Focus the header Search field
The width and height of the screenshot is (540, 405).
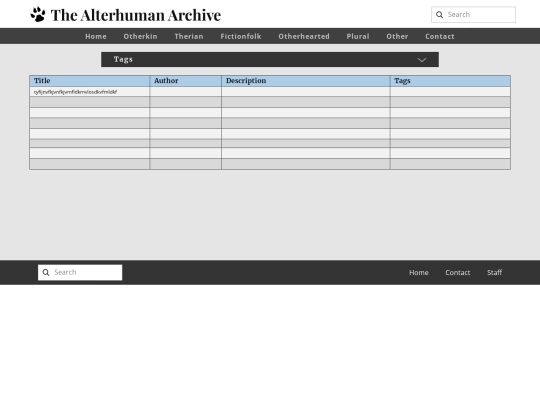coord(474,14)
